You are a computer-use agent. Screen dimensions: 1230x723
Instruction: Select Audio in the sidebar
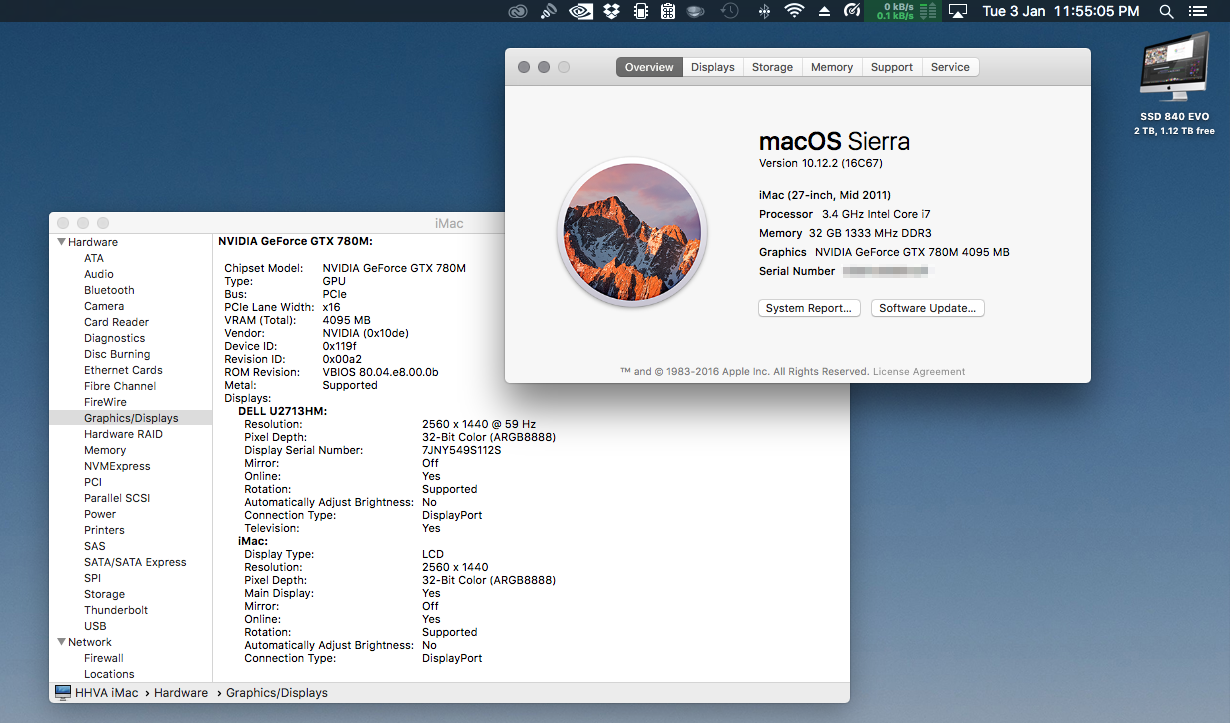pos(99,274)
